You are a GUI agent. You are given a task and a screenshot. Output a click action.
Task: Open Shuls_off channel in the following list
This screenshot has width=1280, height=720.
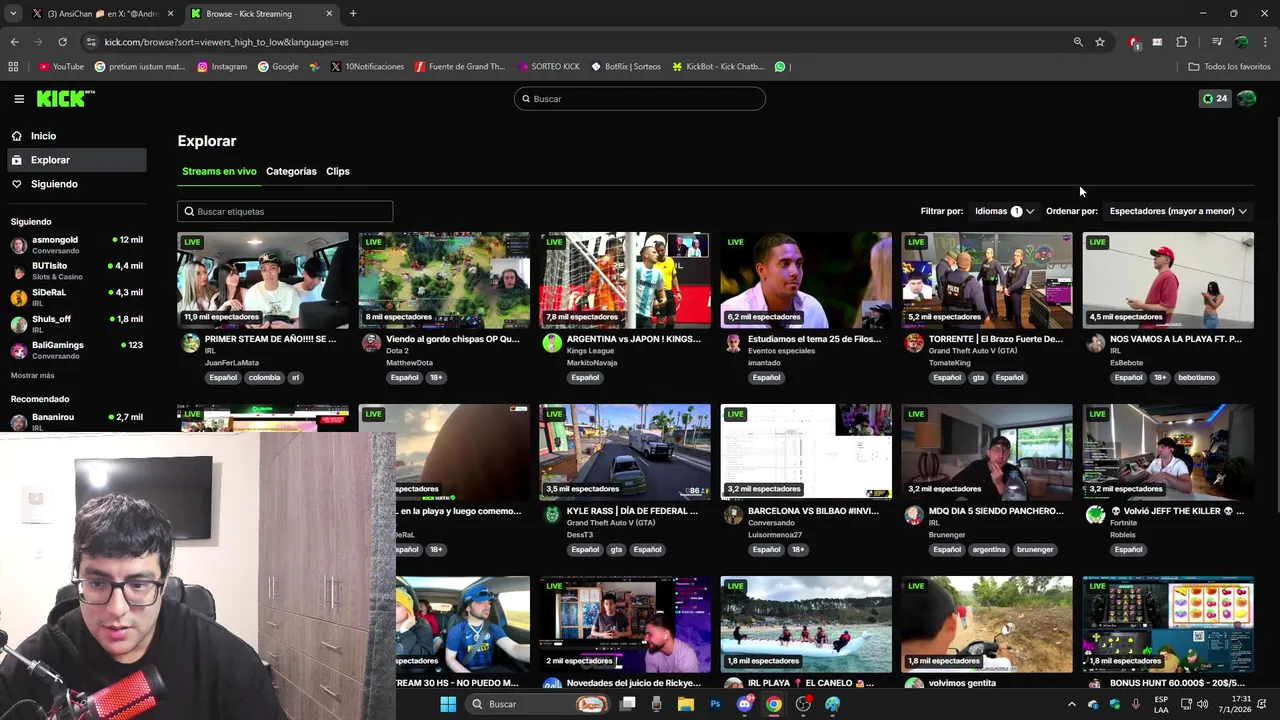77,324
